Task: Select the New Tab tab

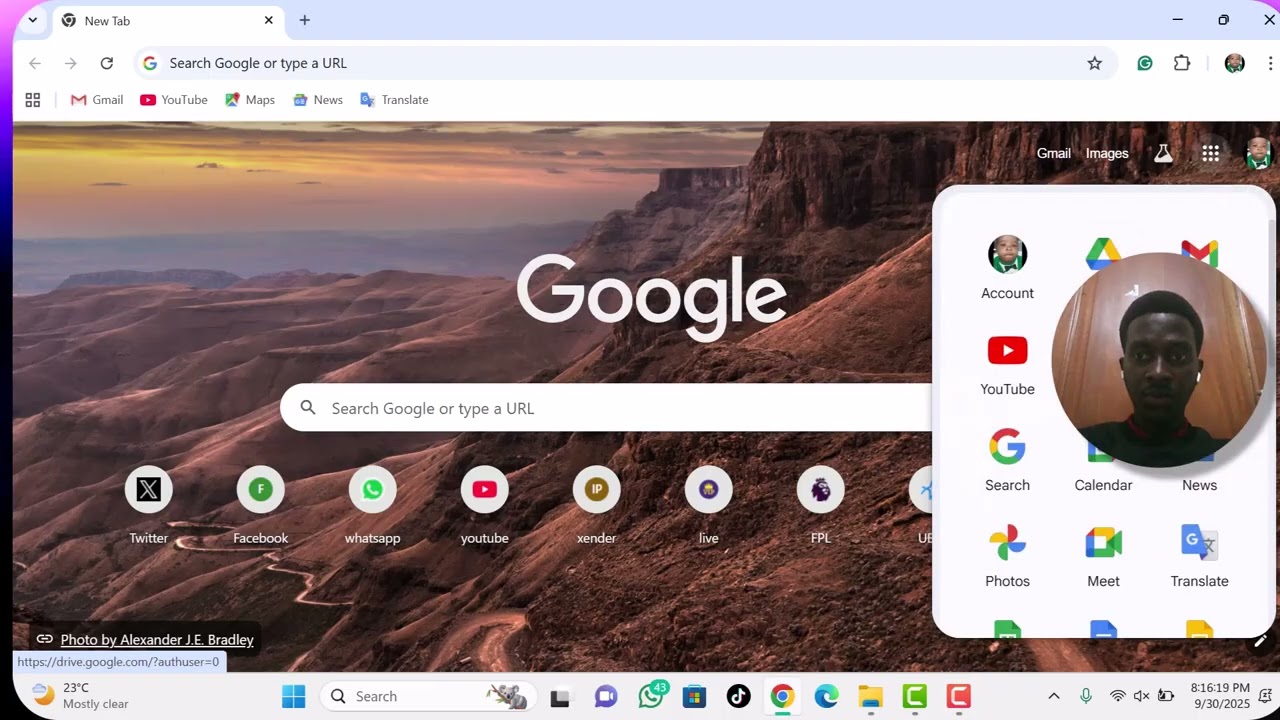Action: click(168, 21)
